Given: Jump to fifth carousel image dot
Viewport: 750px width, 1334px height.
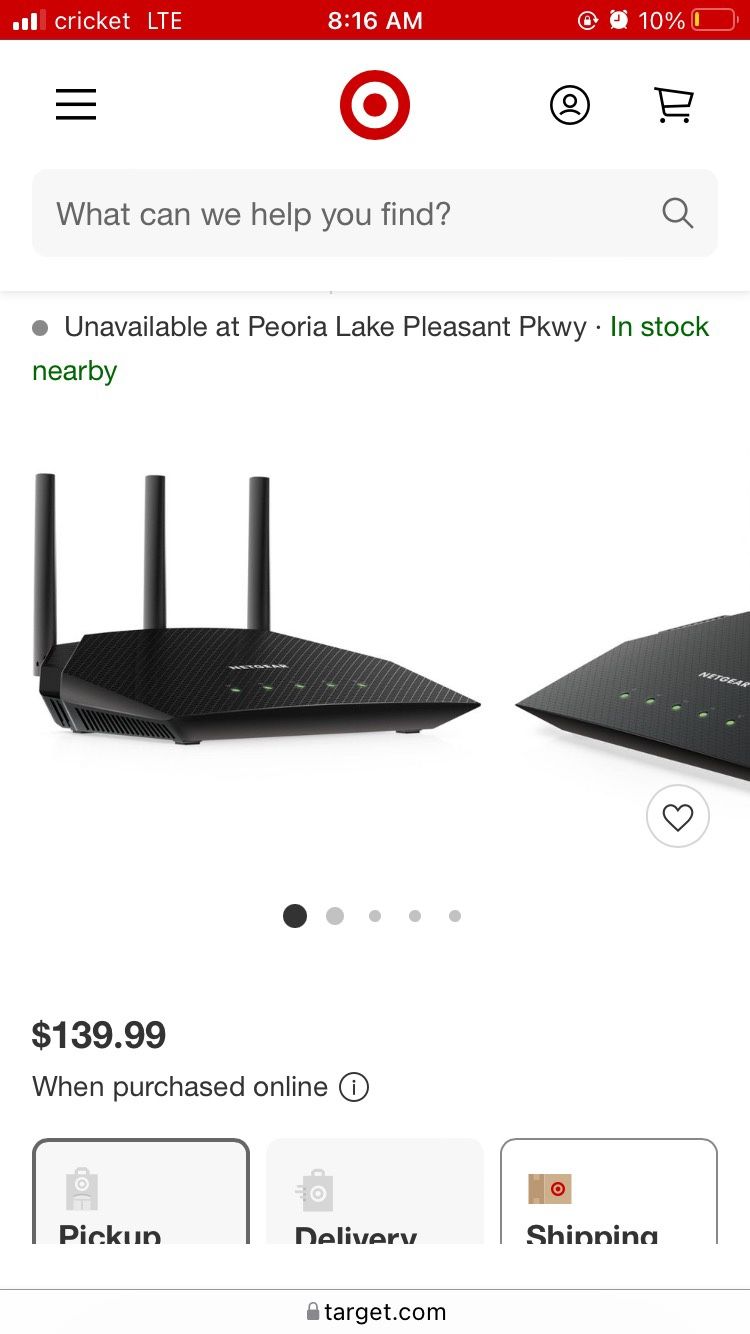Looking at the screenshot, I should (455, 916).
